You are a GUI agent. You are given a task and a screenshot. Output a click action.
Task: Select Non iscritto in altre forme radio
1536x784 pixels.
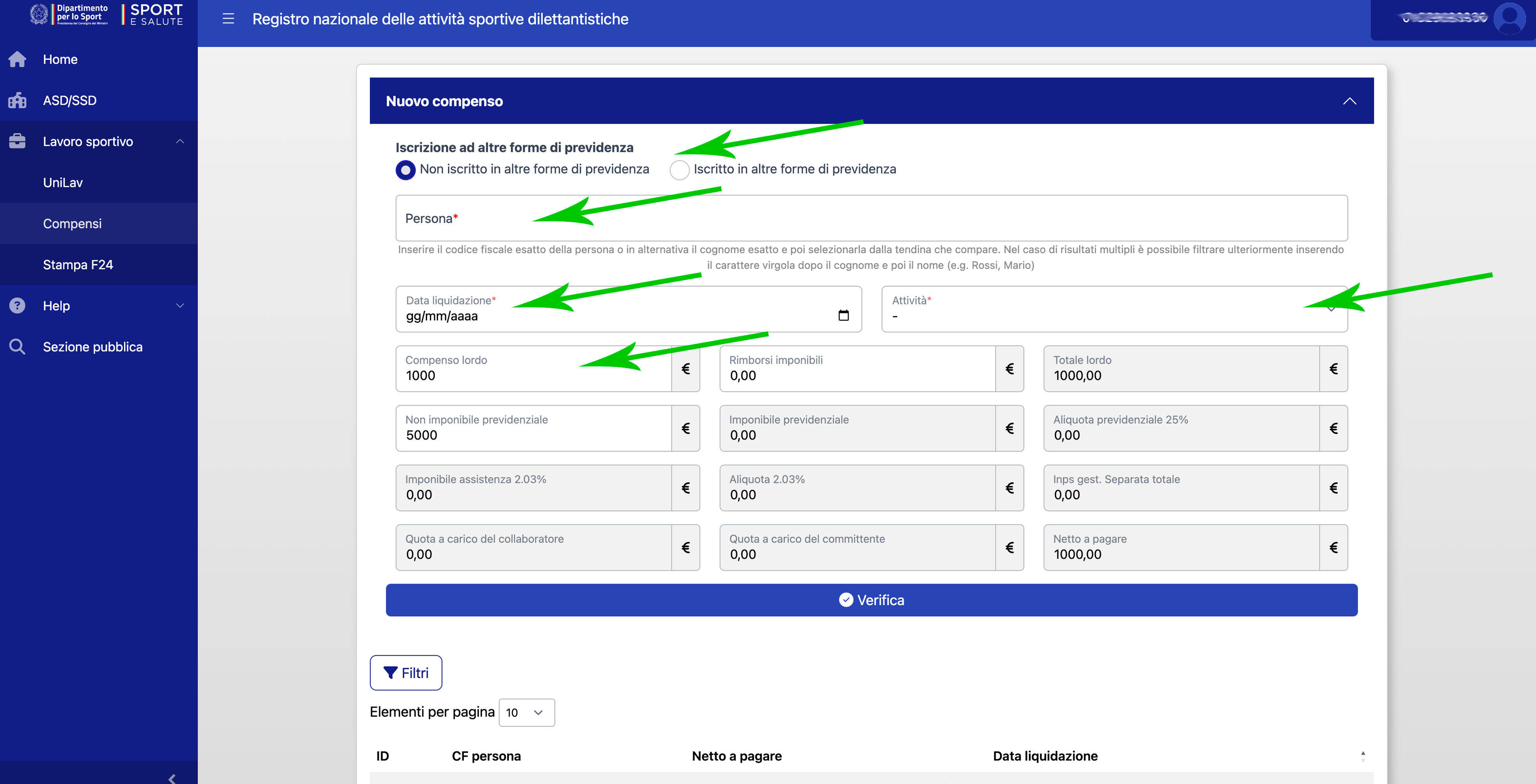(406, 171)
